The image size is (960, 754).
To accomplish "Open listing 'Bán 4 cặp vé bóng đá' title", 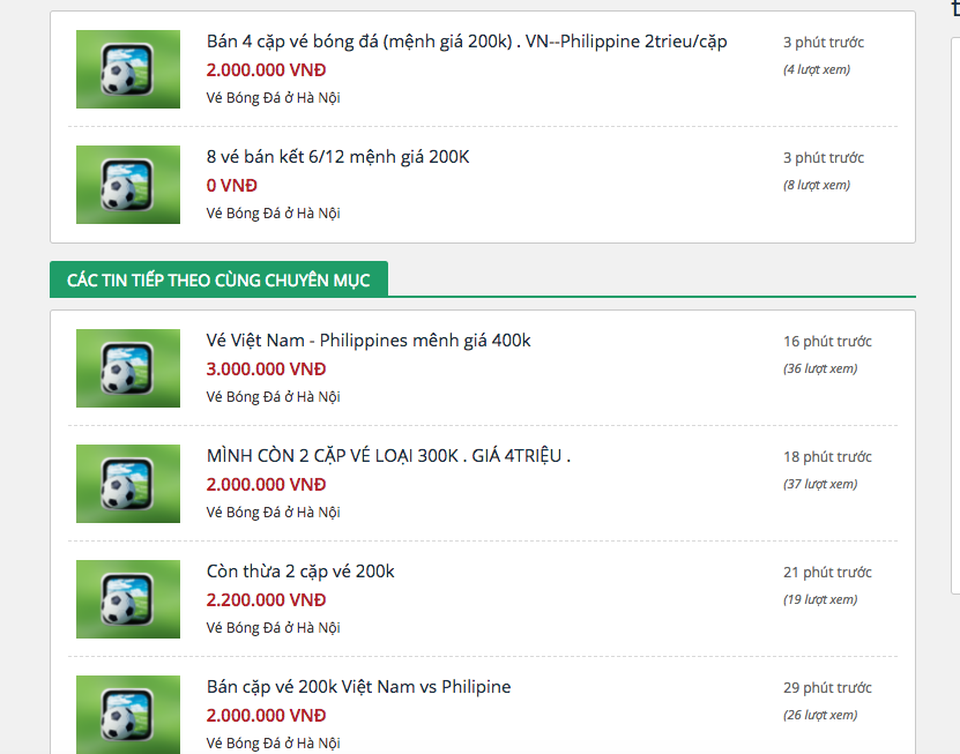I will 467,42.
